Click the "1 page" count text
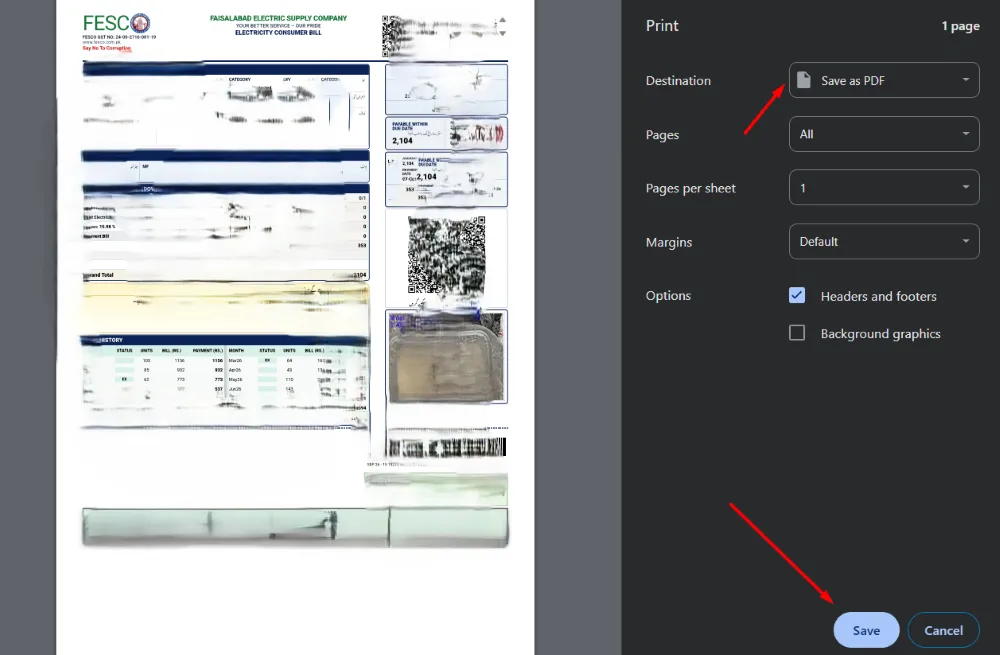Screen dimensions: 1000x655 (x=960, y=26)
